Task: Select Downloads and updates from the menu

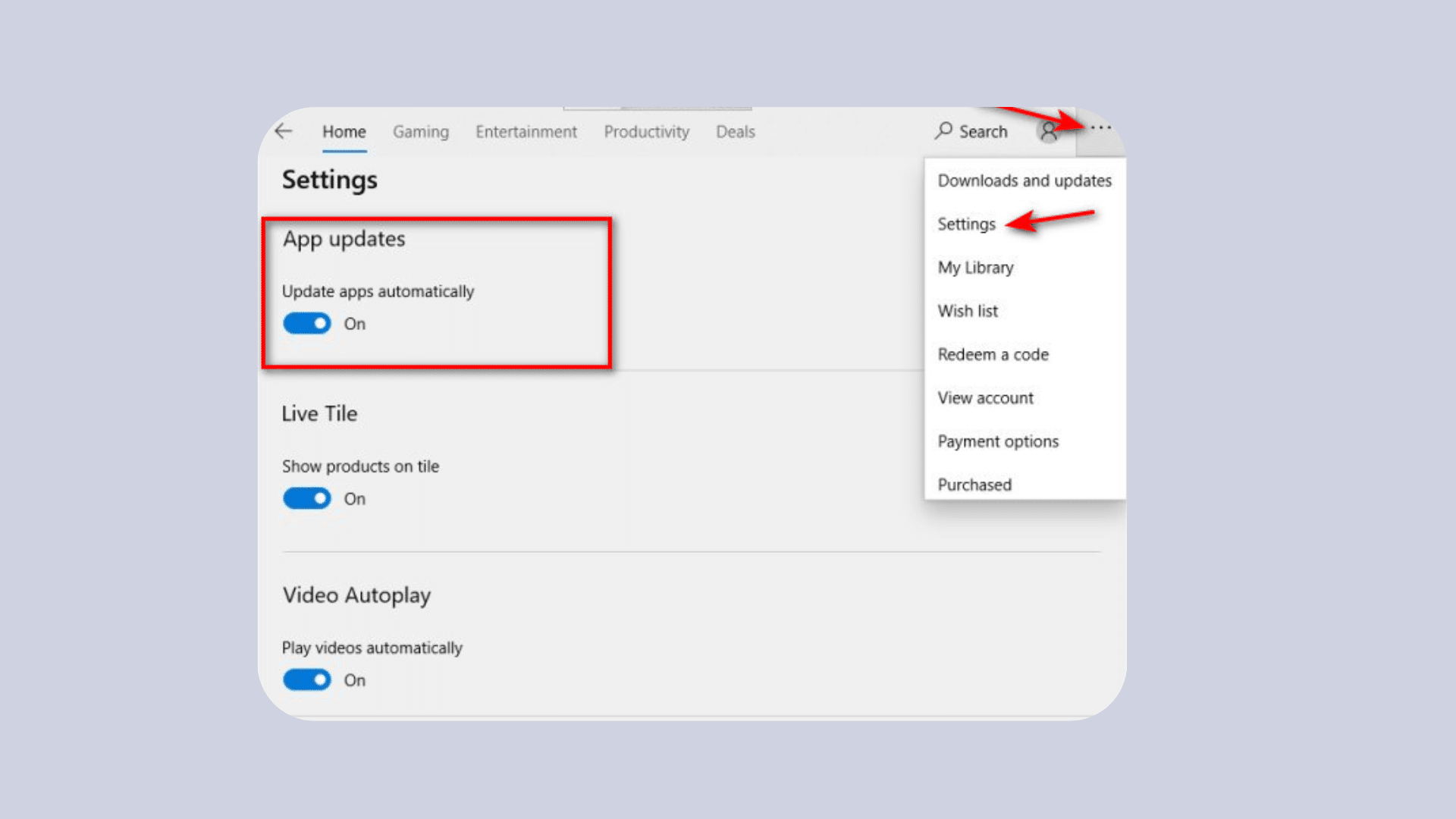Action: [x=1024, y=180]
